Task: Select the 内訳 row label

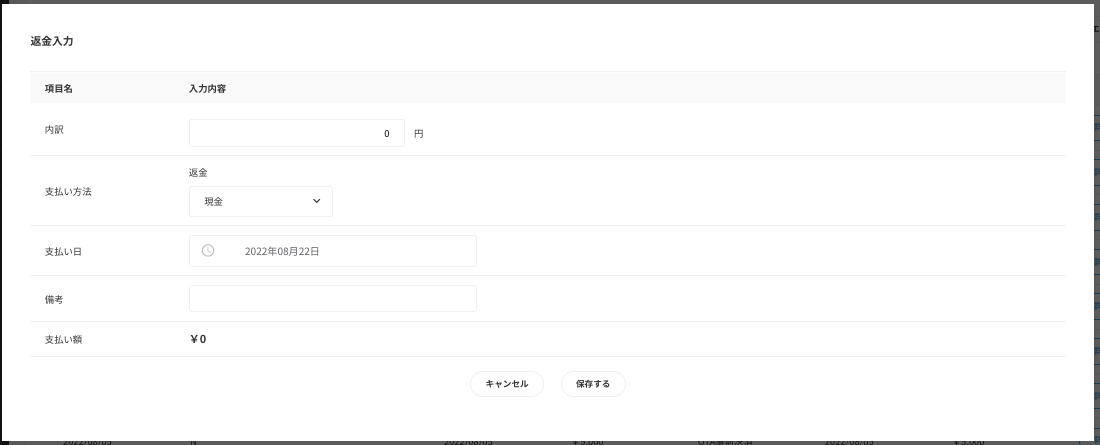Action: (54, 130)
